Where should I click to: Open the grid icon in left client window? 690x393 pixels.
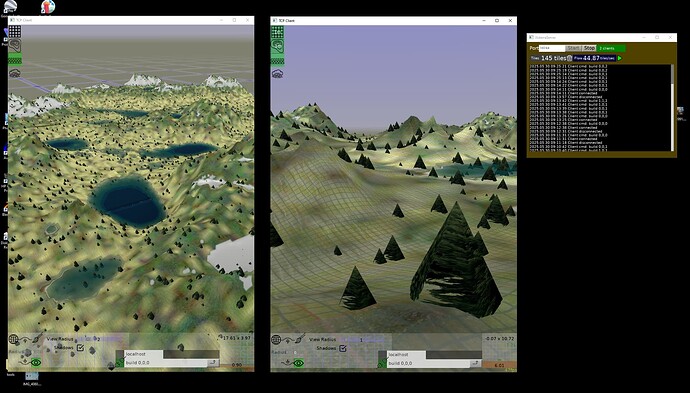[15, 31]
